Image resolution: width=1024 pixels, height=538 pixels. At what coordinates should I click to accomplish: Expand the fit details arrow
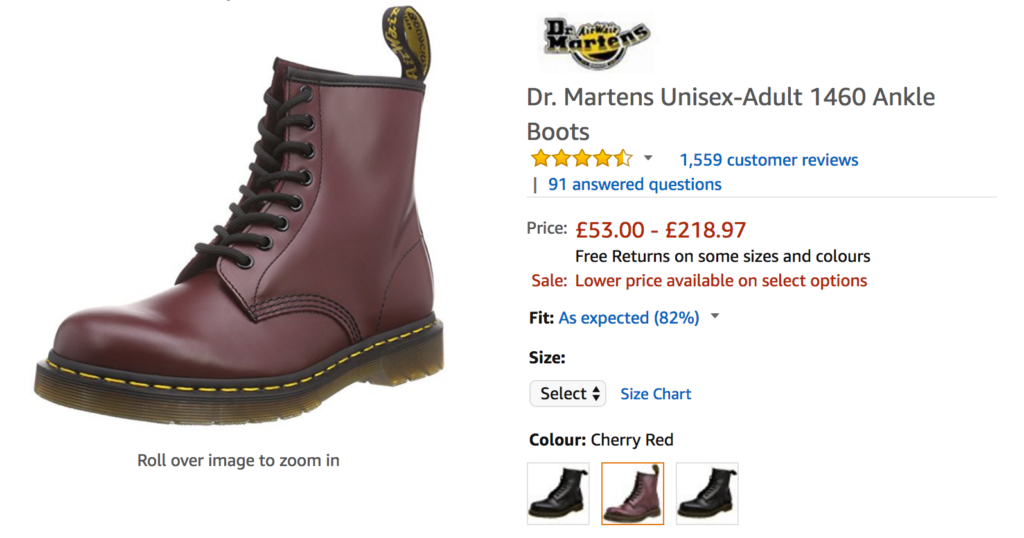pos(715,317)
